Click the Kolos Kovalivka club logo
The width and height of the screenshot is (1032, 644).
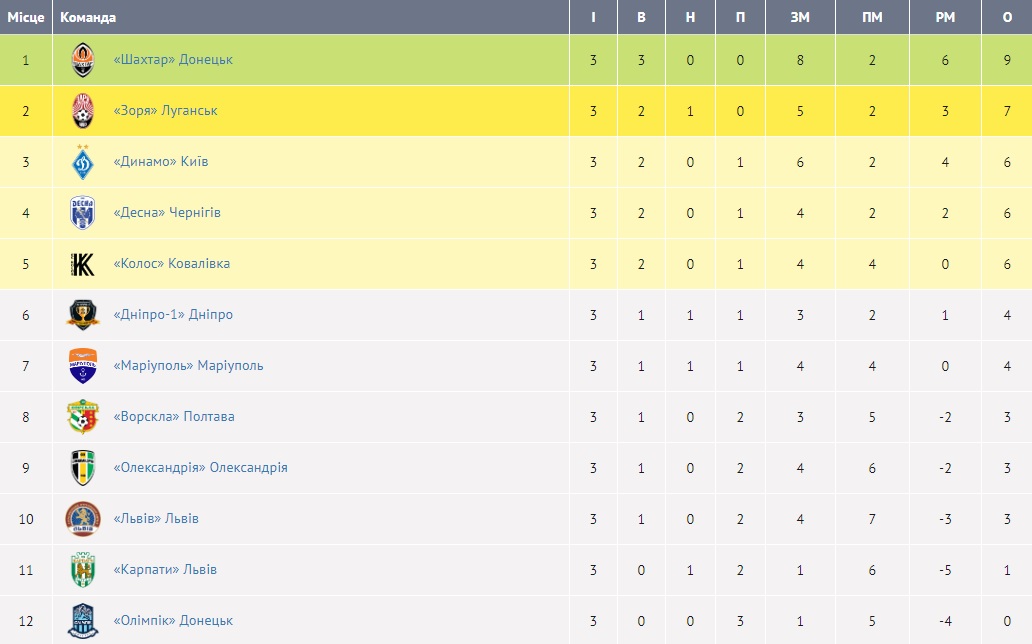[x=83, y=264]
